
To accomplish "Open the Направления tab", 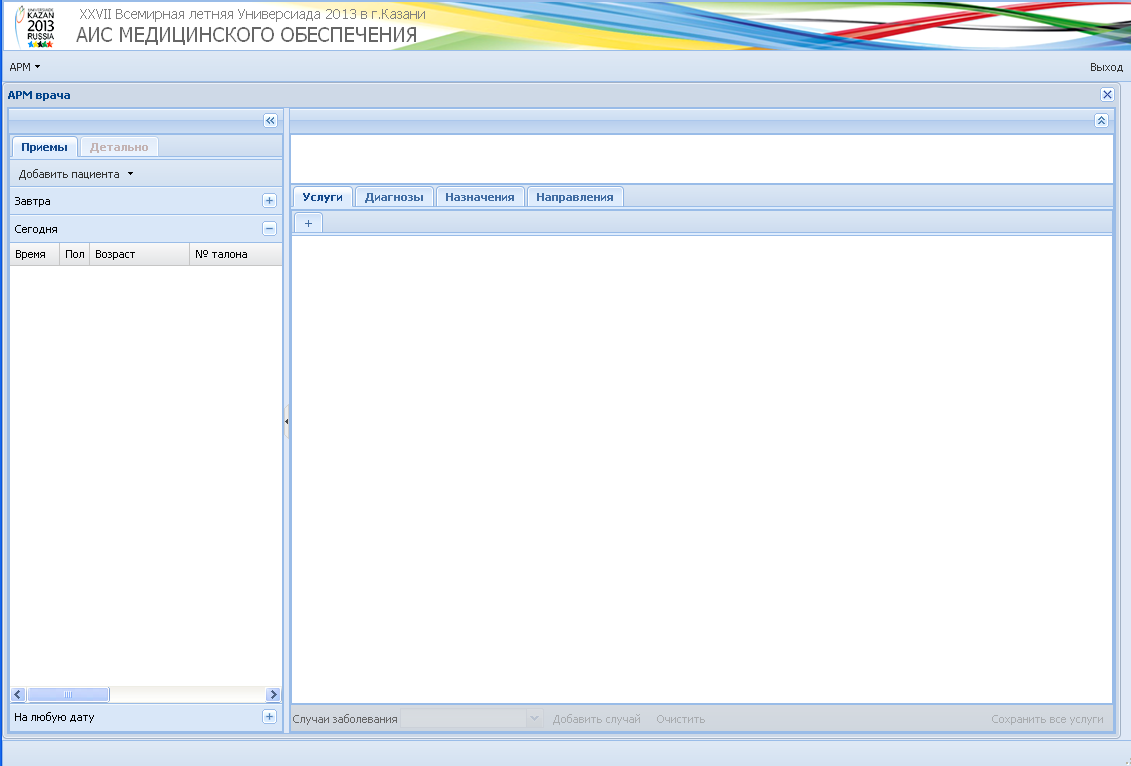I will (575, 197).
